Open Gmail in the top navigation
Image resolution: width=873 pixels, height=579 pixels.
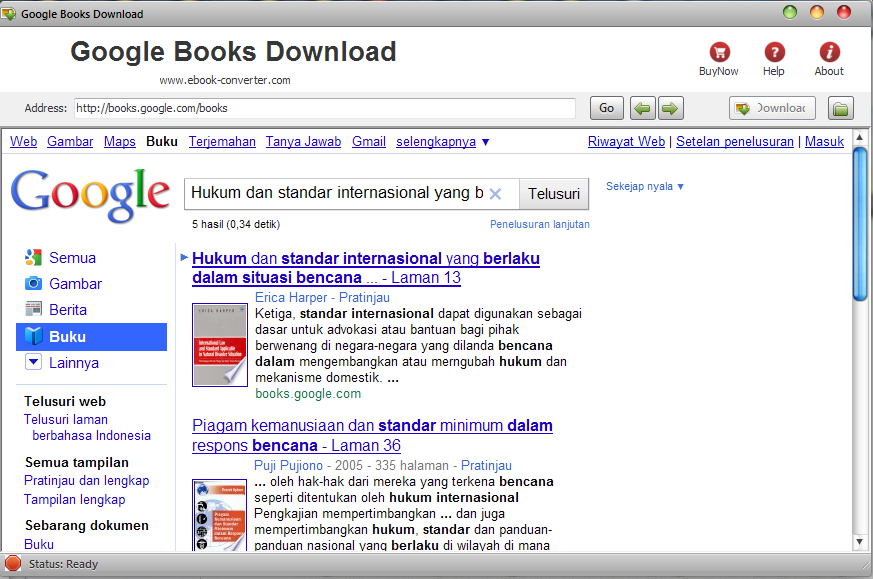(x=369, y=141)
